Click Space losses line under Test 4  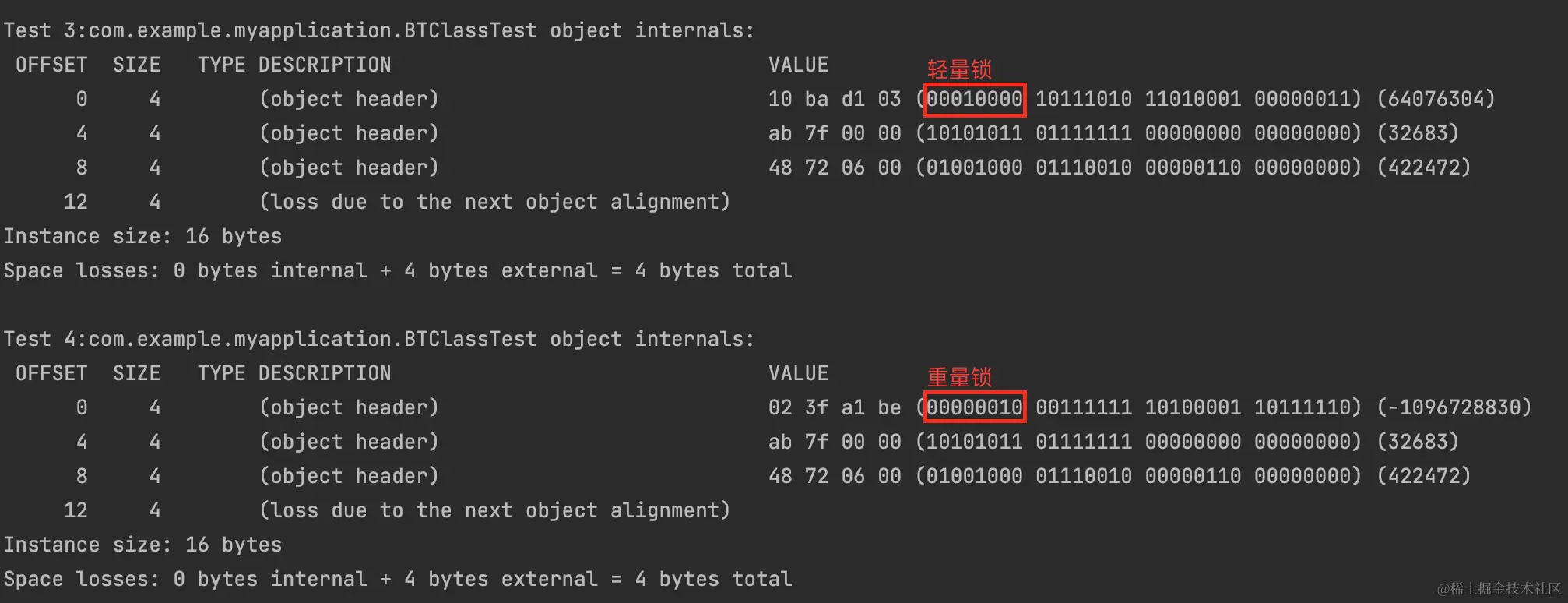tap(397, 580)
